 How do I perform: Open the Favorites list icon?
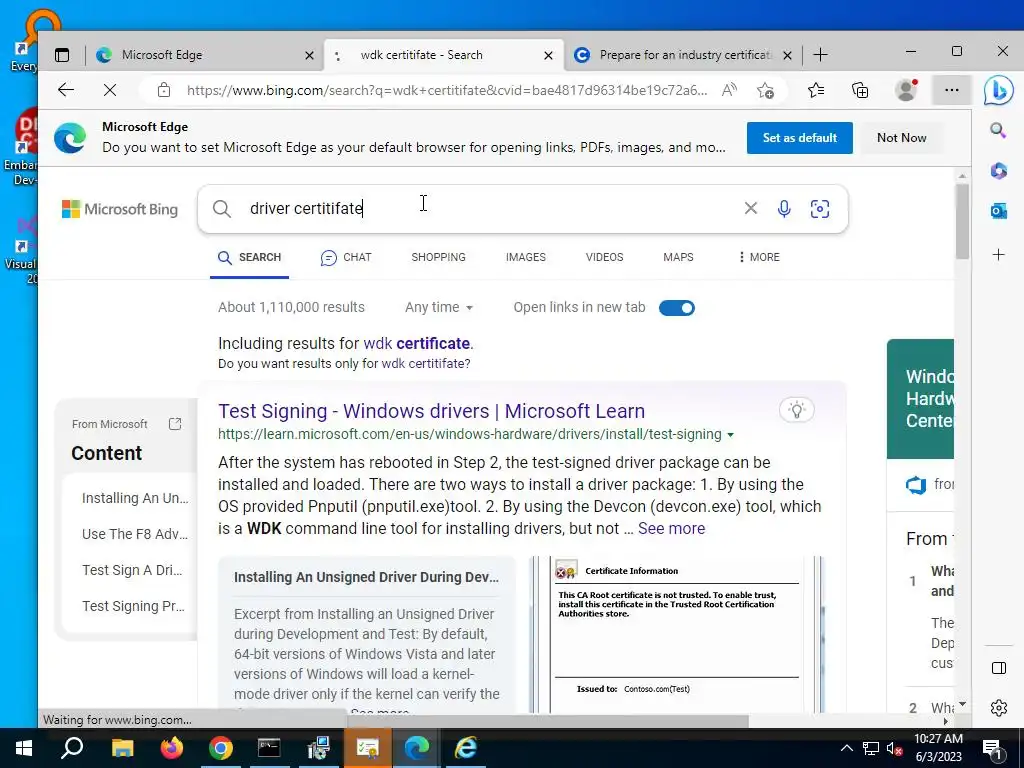tap(816, 90)
